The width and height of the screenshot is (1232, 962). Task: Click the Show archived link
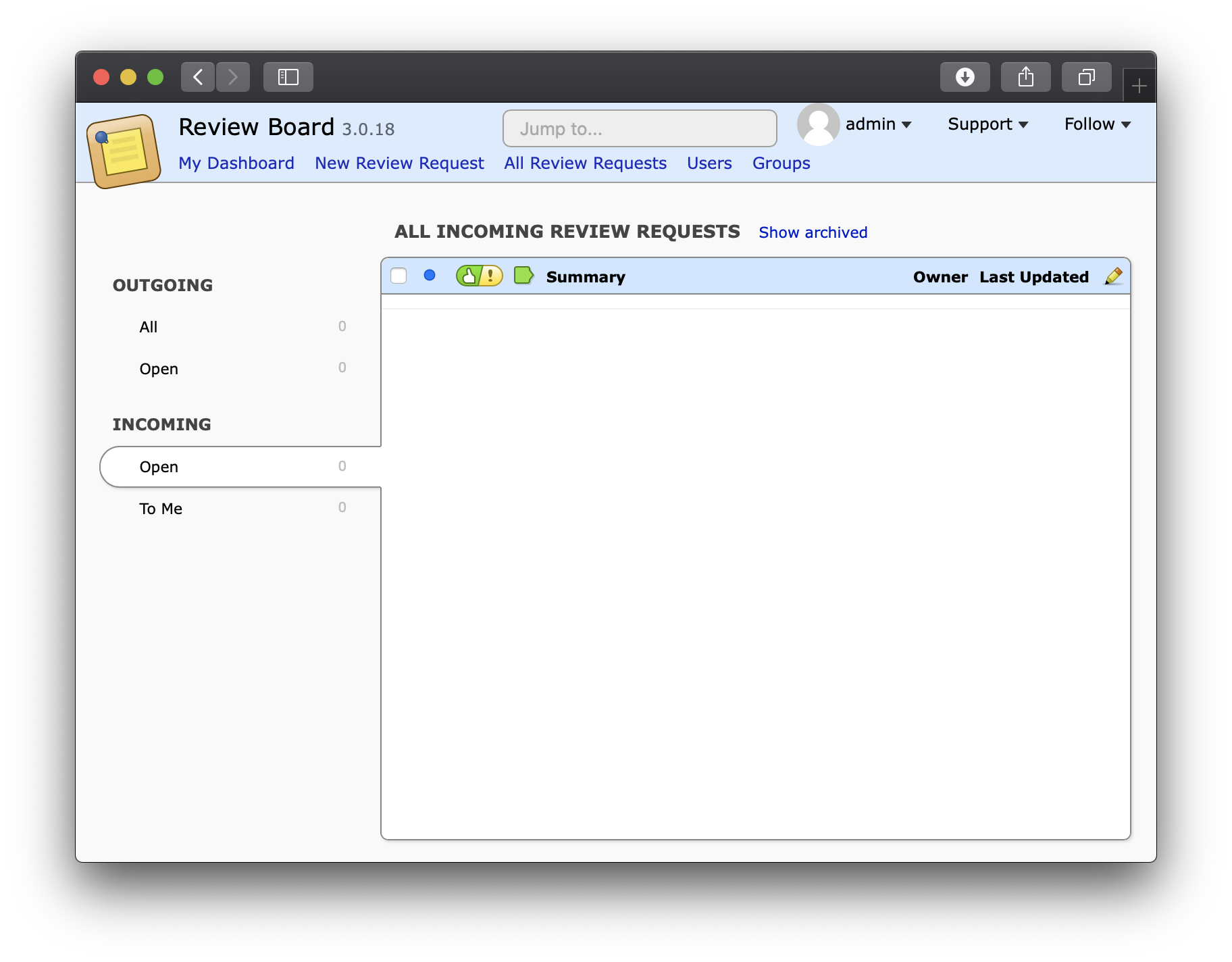pos(813,232)
